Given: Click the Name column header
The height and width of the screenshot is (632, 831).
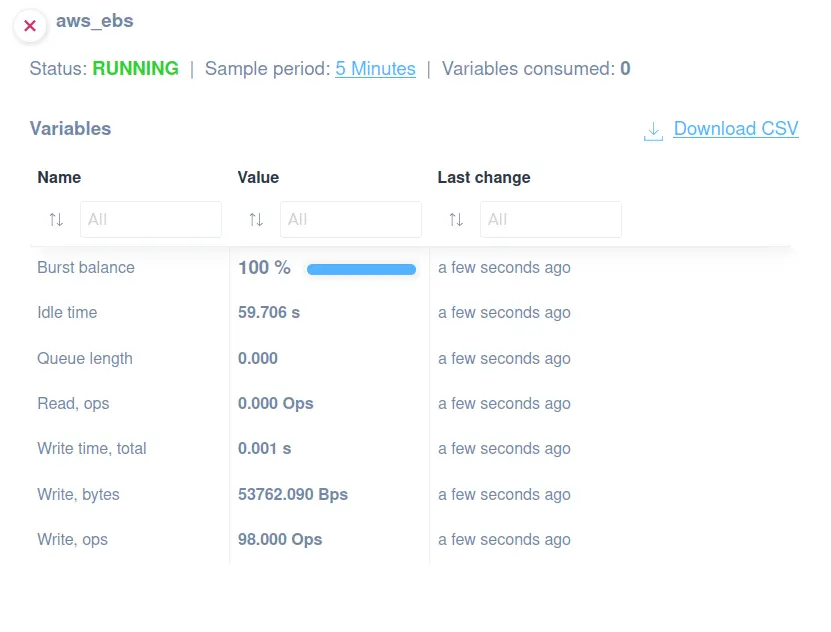Looking at the screenshot, I should pyautogui.click(x=59, y=177).
